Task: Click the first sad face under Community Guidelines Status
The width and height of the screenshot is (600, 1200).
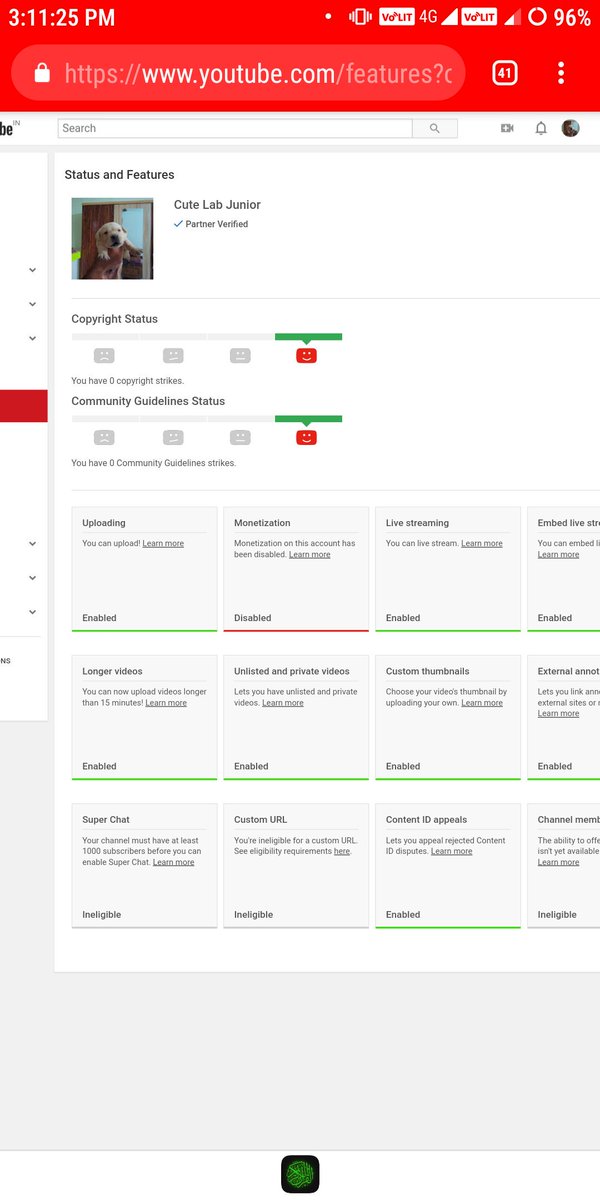Action: point(104,437)
